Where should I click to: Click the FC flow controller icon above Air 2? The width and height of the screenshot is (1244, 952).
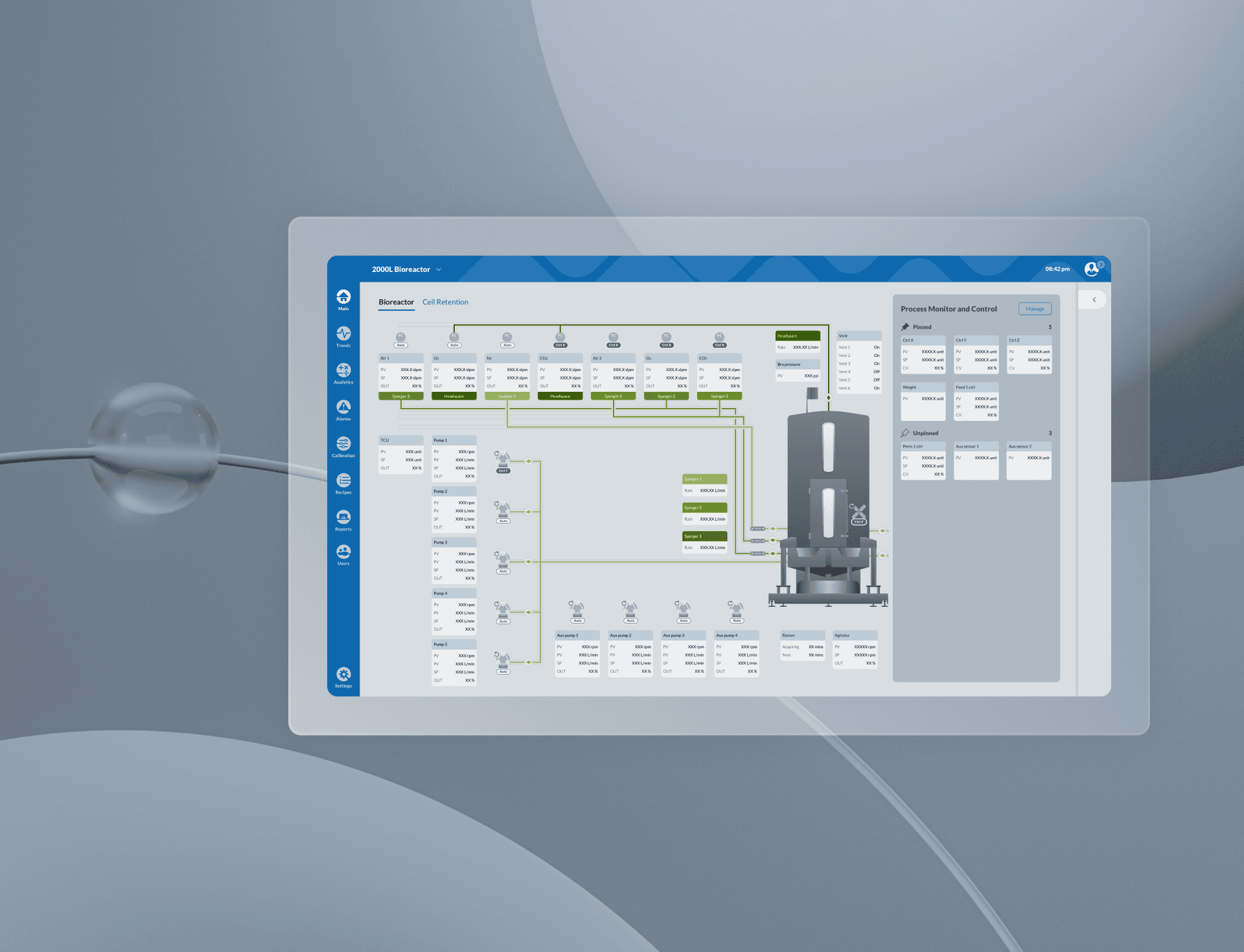tap(613, 336)
